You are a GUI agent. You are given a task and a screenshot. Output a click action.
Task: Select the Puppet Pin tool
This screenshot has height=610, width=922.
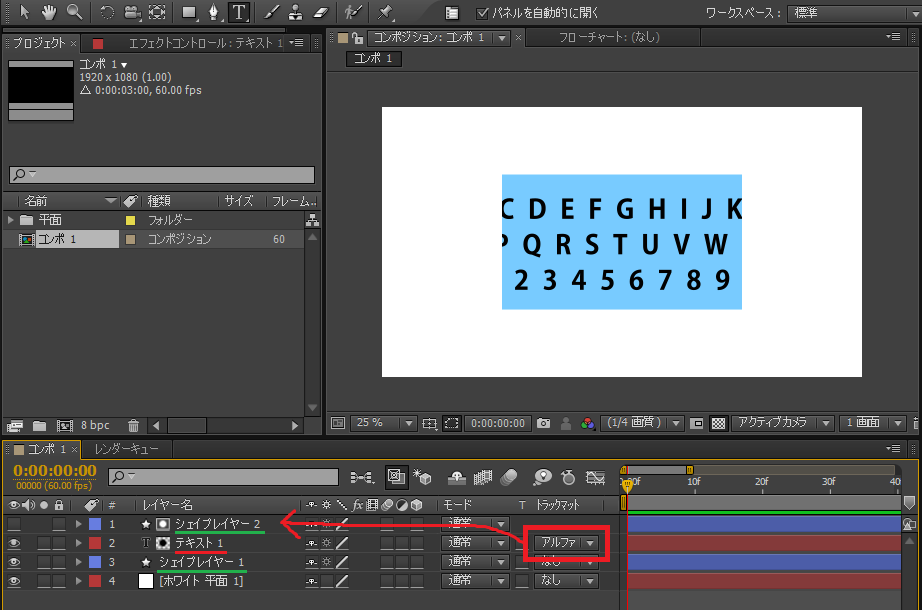[x=385, y=12]
